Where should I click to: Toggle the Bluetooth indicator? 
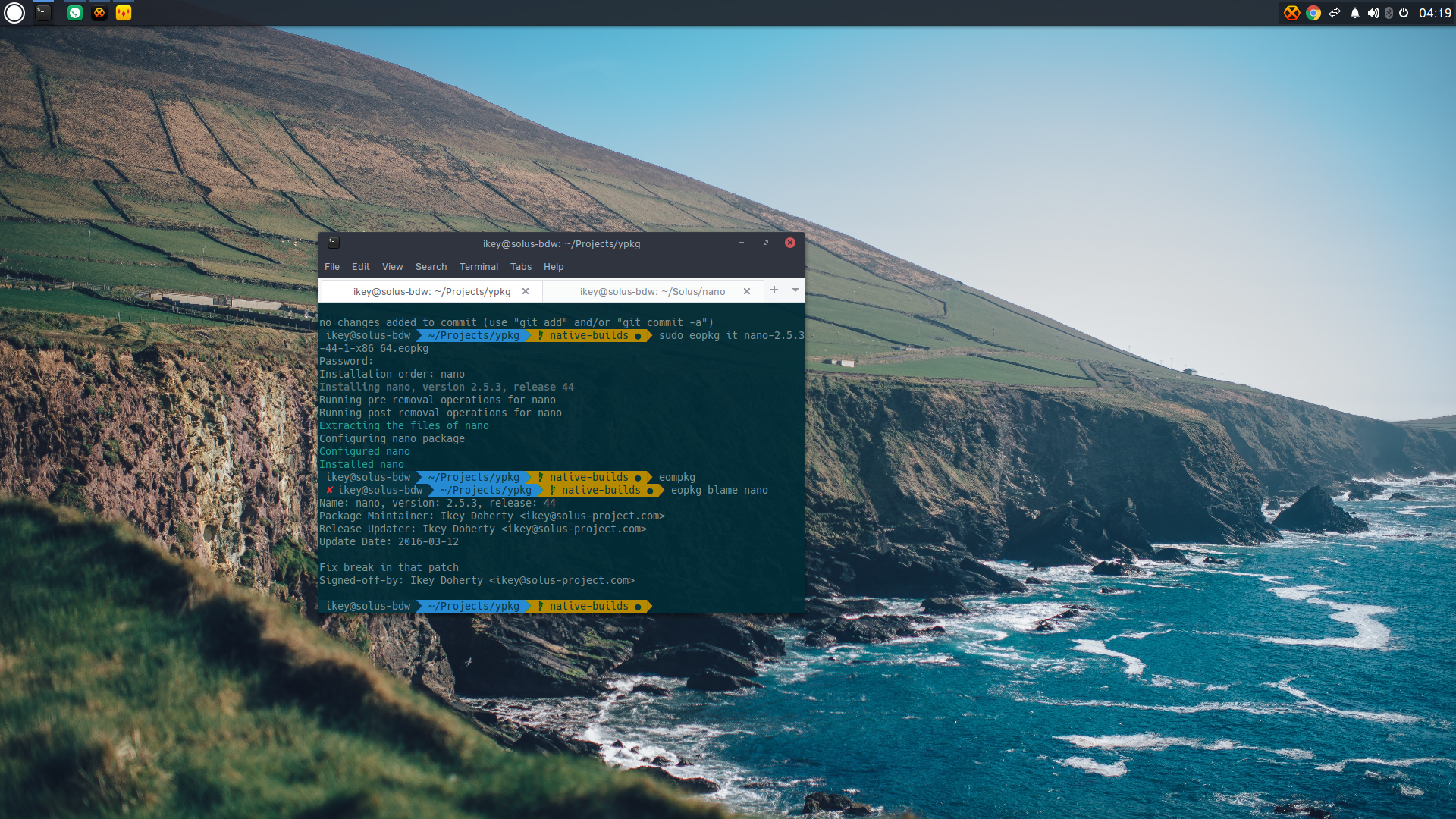tap(1389, 13)
